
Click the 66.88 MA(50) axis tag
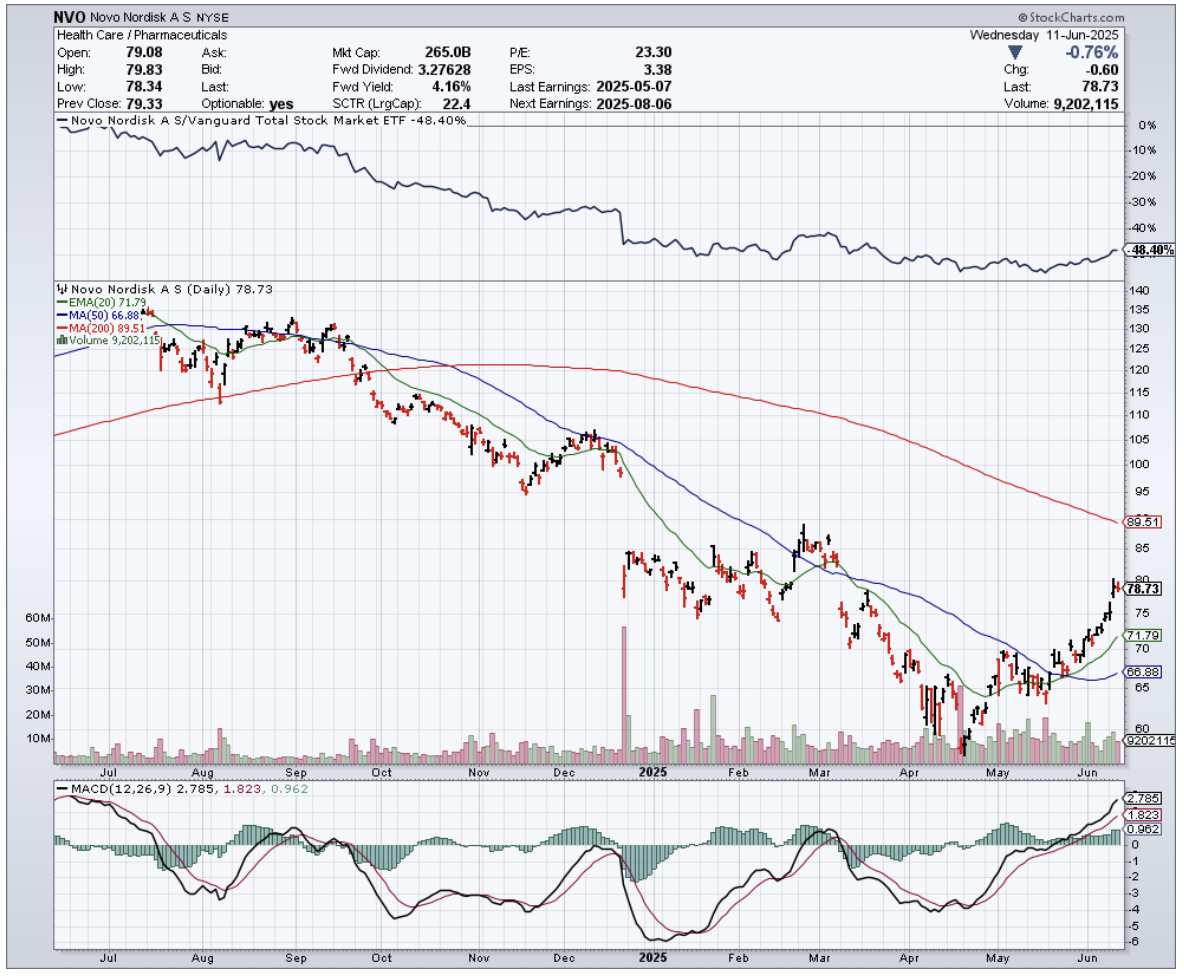pyautogui.click(x=1143, y=672)
